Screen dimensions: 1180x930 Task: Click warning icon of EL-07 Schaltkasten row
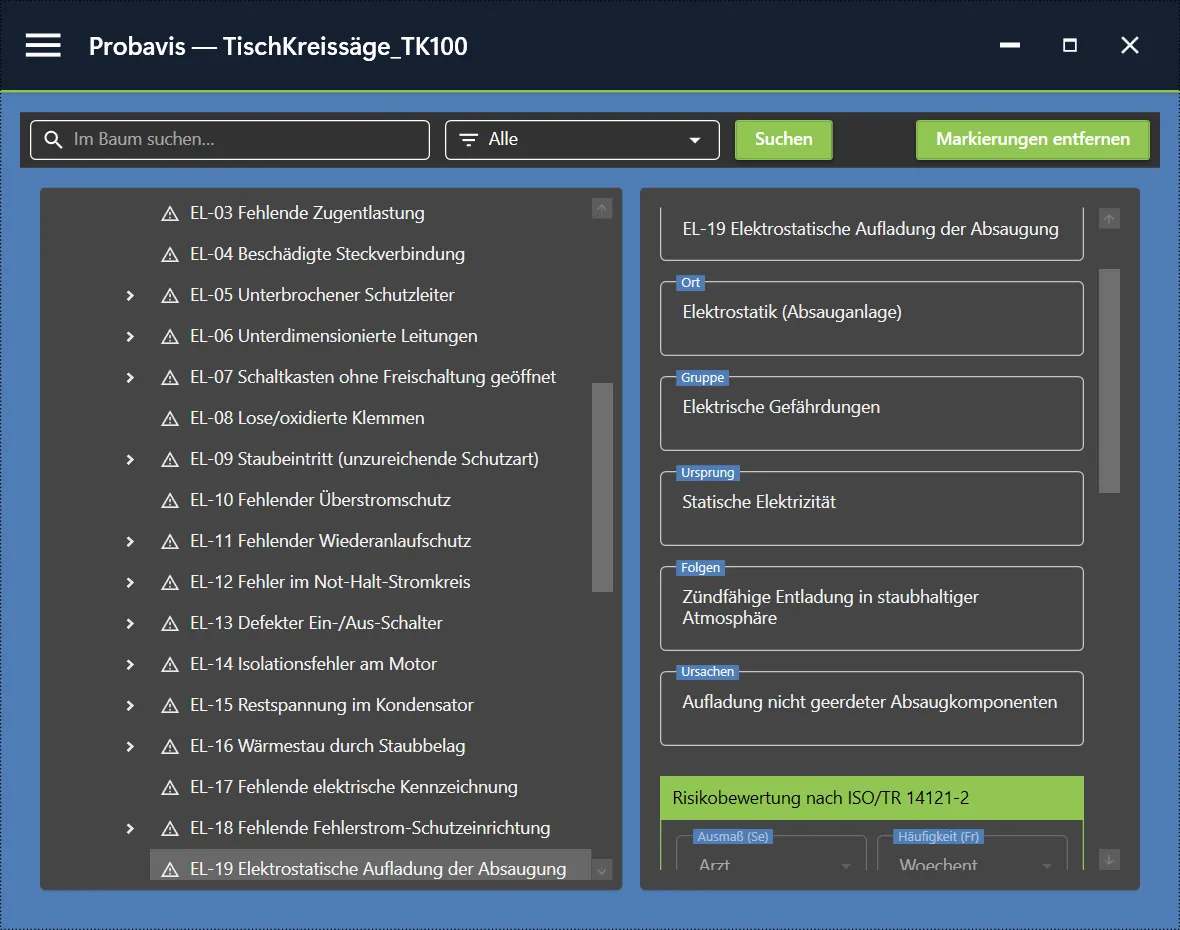click(170, 378)
